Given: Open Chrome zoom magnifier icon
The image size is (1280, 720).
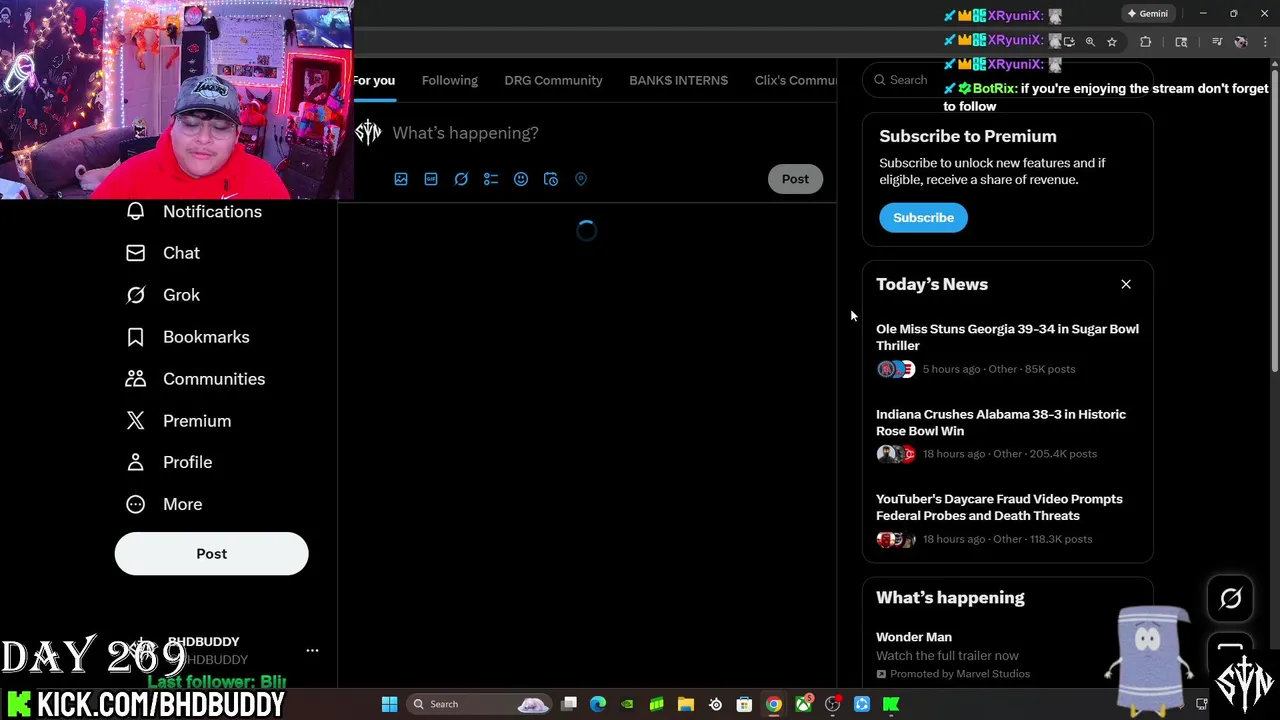Looking at the screenshot, I should pyautogui.click(x=1090, y=42).
